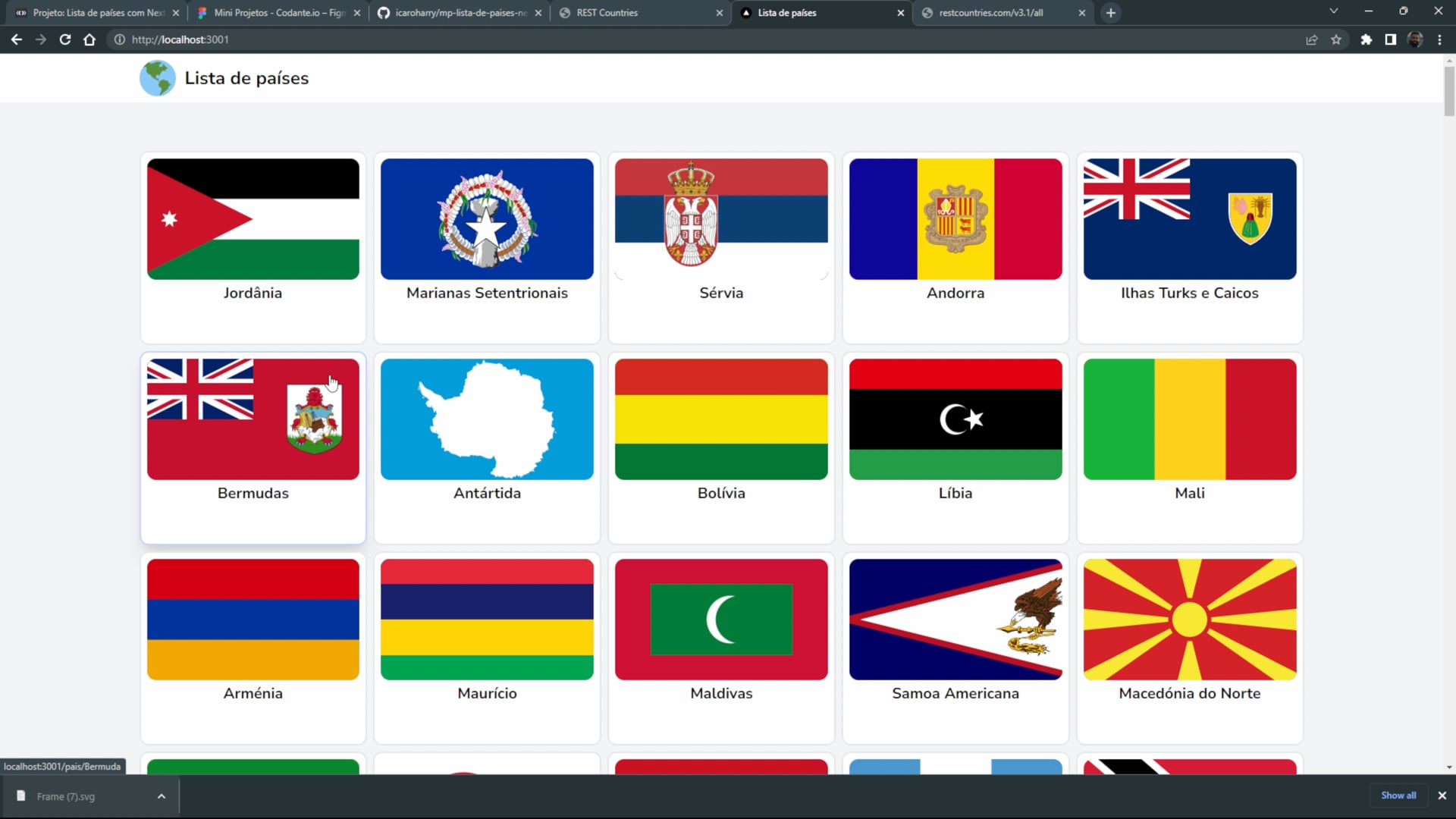Click the page vertical scrollbar thumb
Screen dimensions: 1456x819
click(1449, 91)
